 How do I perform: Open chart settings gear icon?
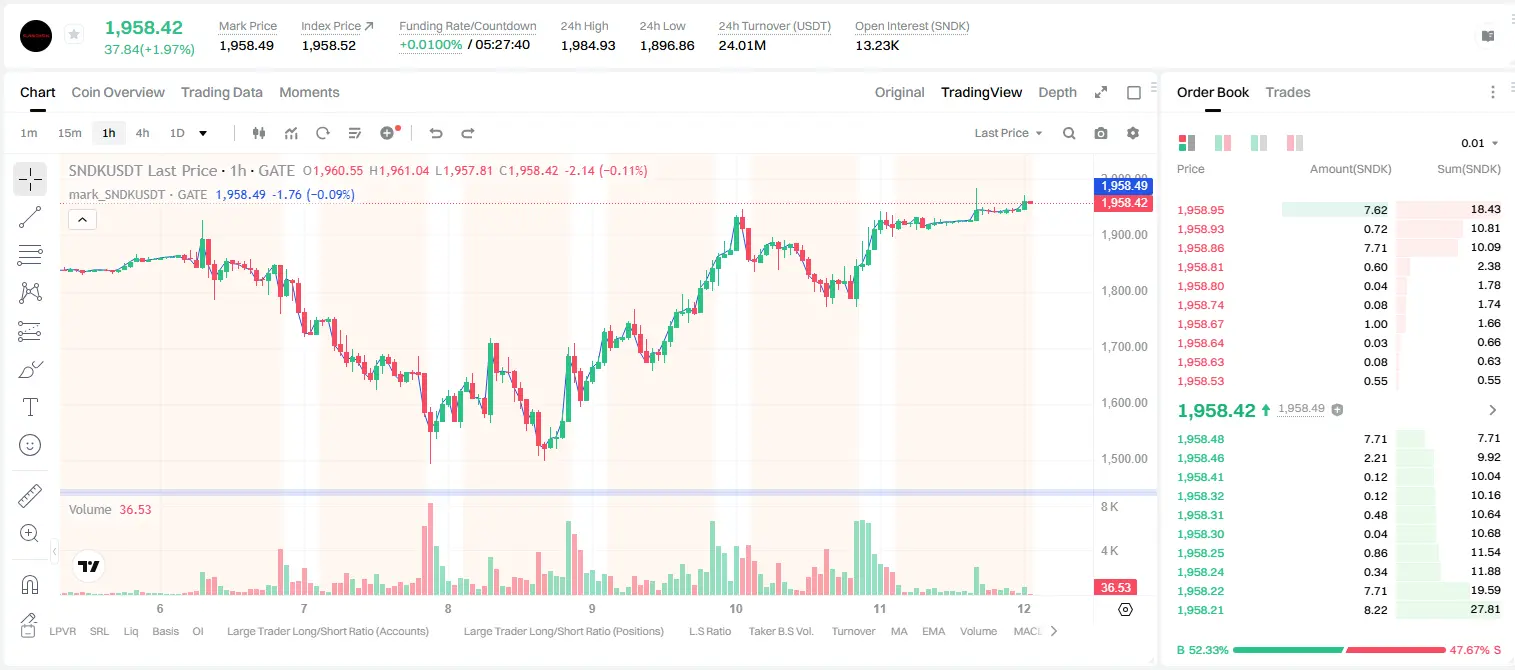pos(1133,133)
